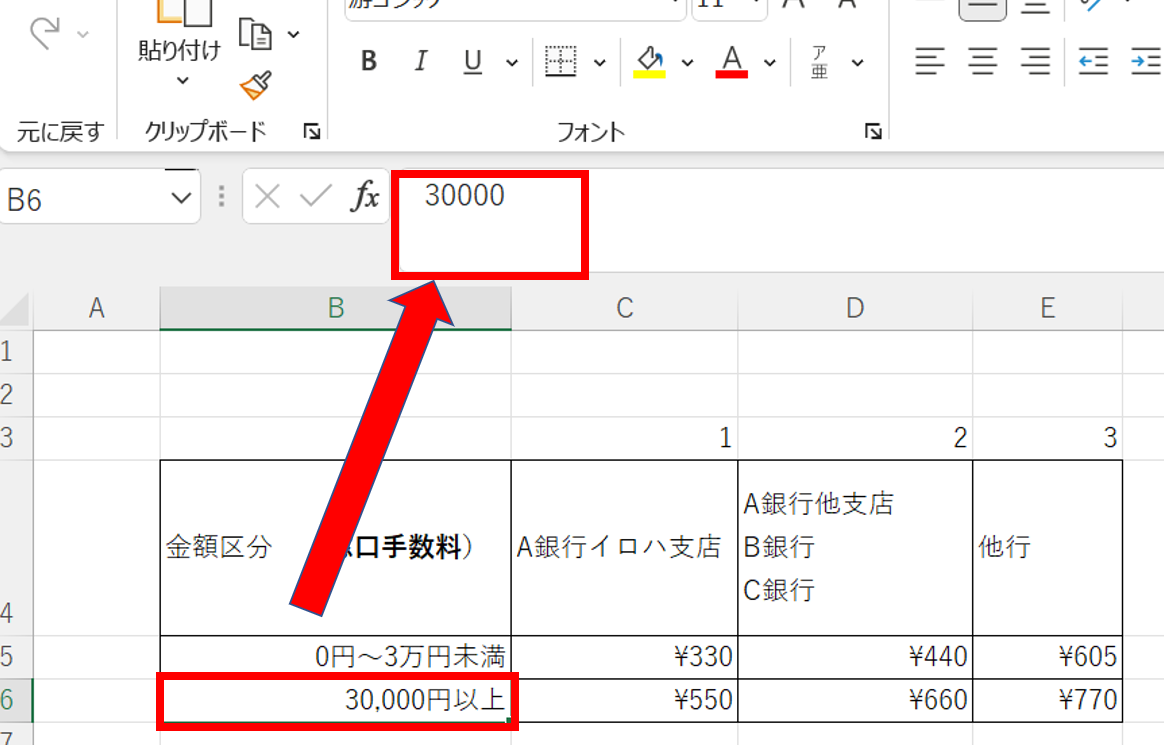Screen dimensions: 1164x745
Task: Click the Copy icon in the clipboard group
Action: point(256,35)
